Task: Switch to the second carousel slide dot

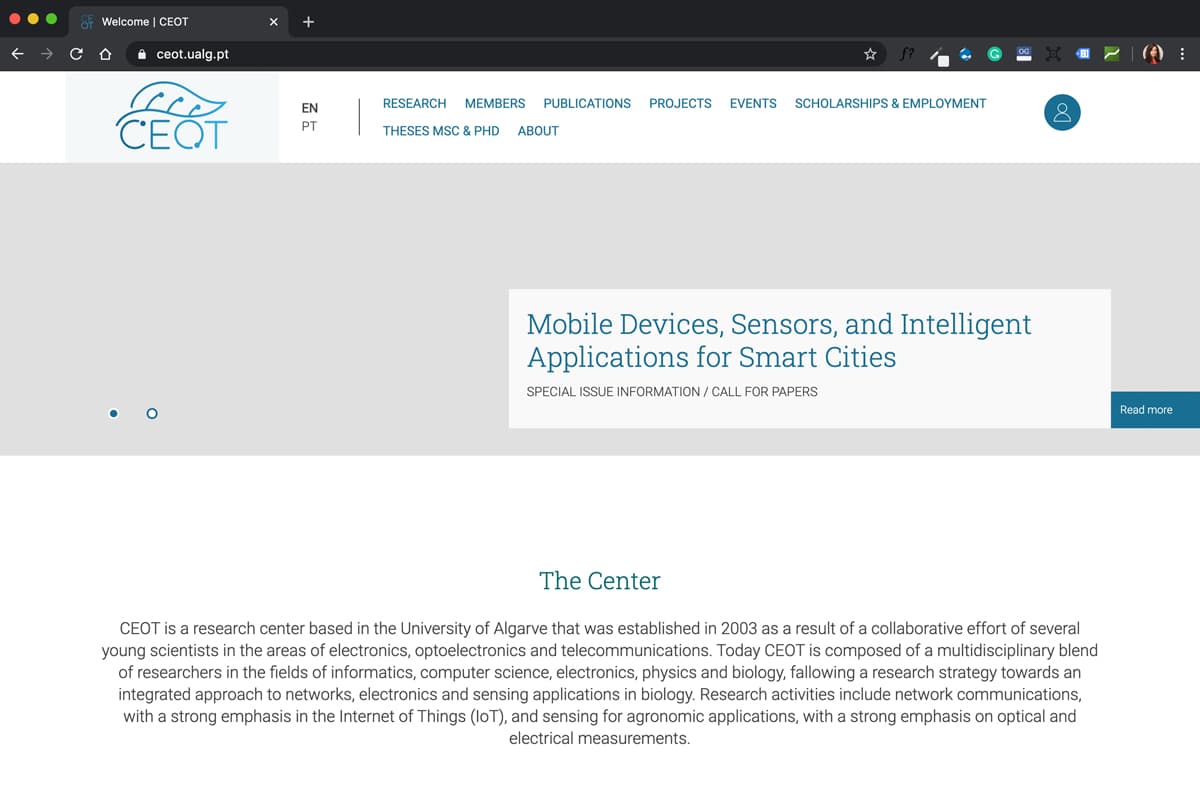Action: [152, 413]
